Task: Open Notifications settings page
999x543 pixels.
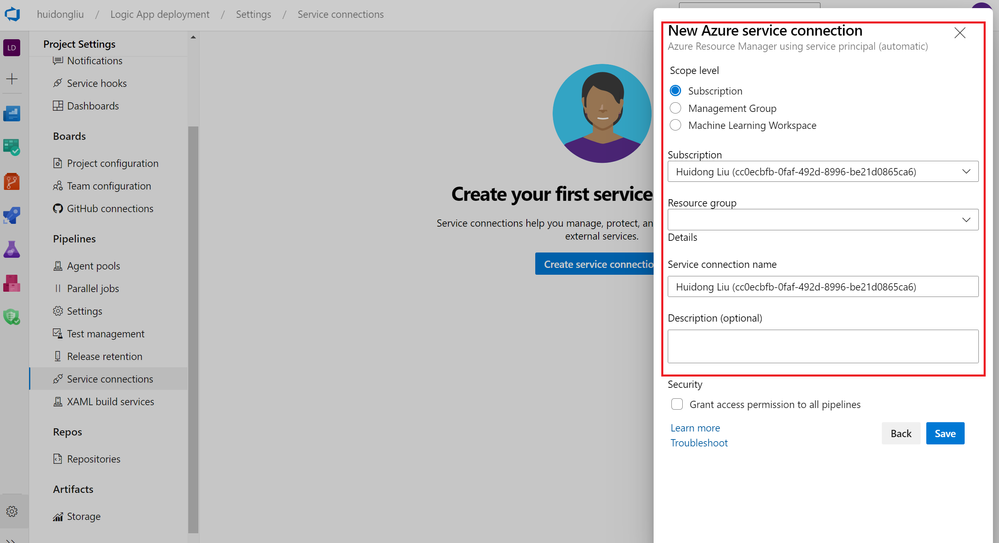Action: (94, 61)
